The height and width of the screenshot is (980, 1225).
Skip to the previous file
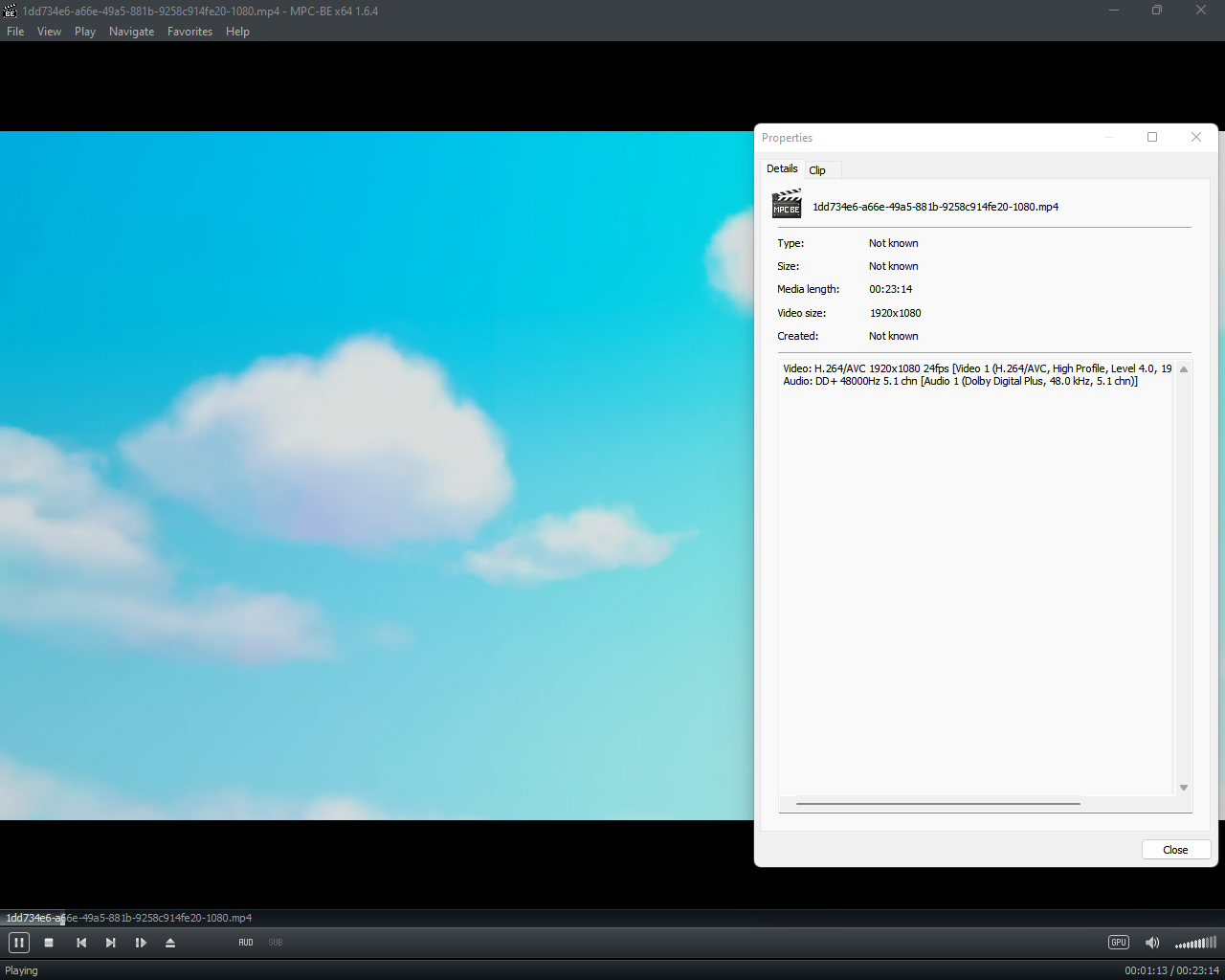[x=81, y=943]
